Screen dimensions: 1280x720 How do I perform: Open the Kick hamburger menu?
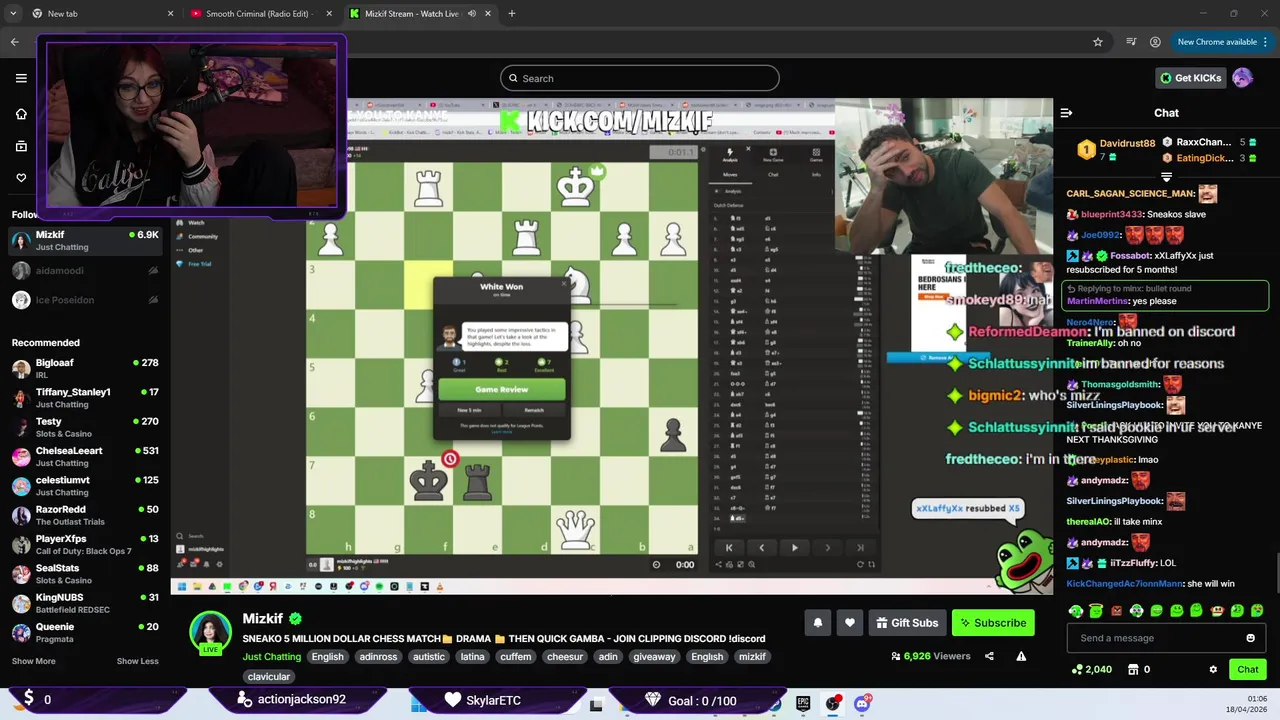[21, 78]
